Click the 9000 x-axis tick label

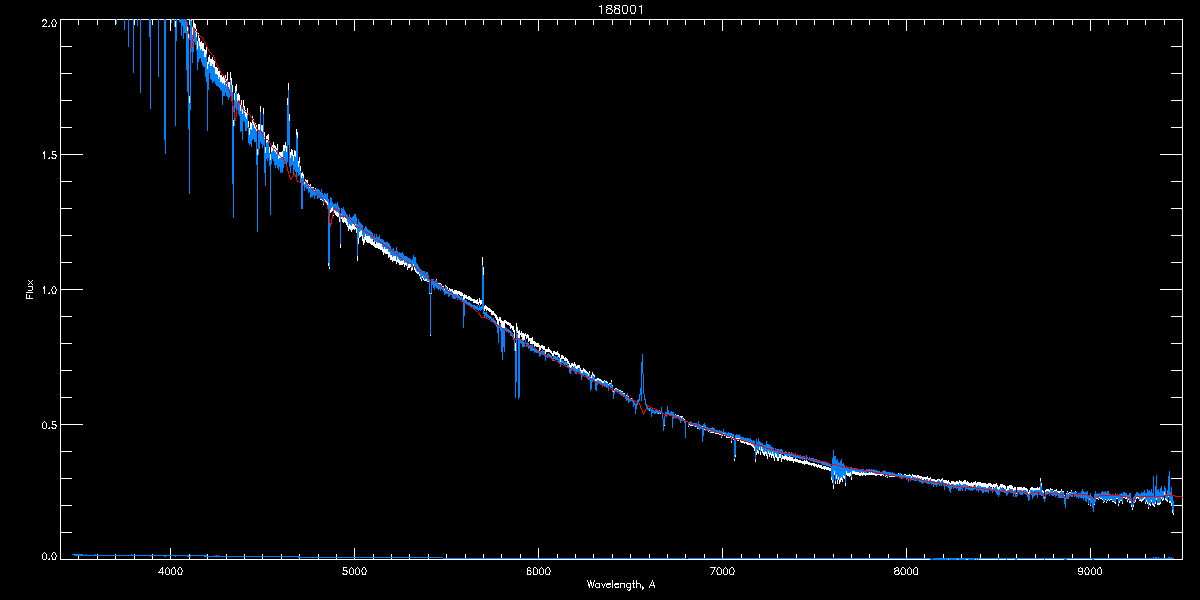[1090, 571]
